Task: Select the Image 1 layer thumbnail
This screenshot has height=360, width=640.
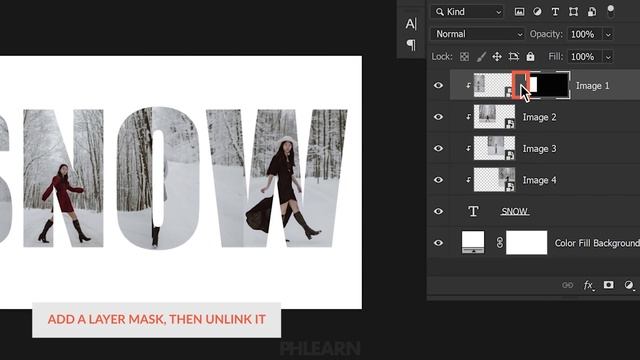Action: (493, 85)
